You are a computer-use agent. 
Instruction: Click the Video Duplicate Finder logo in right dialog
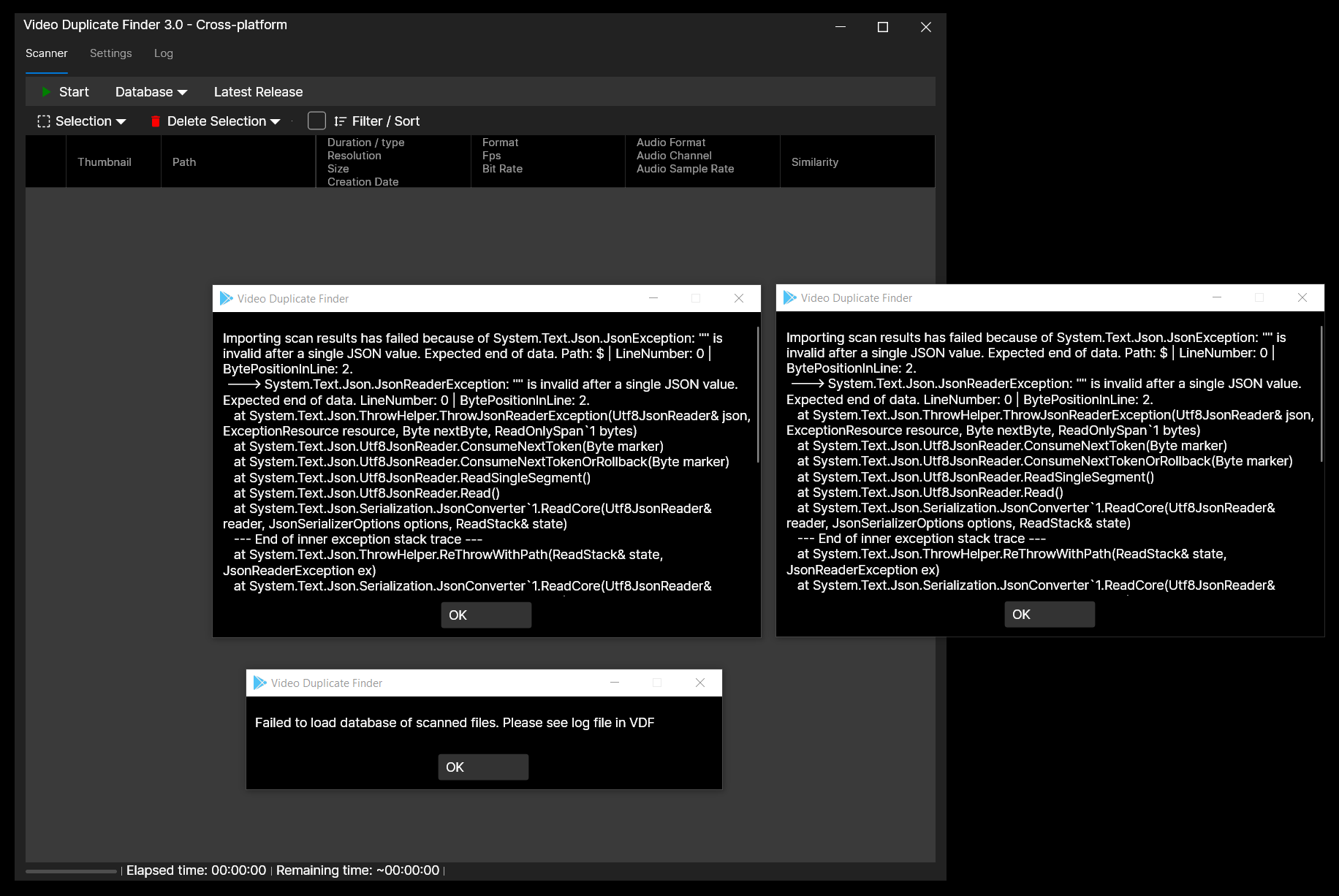click(x=790, y=297)
